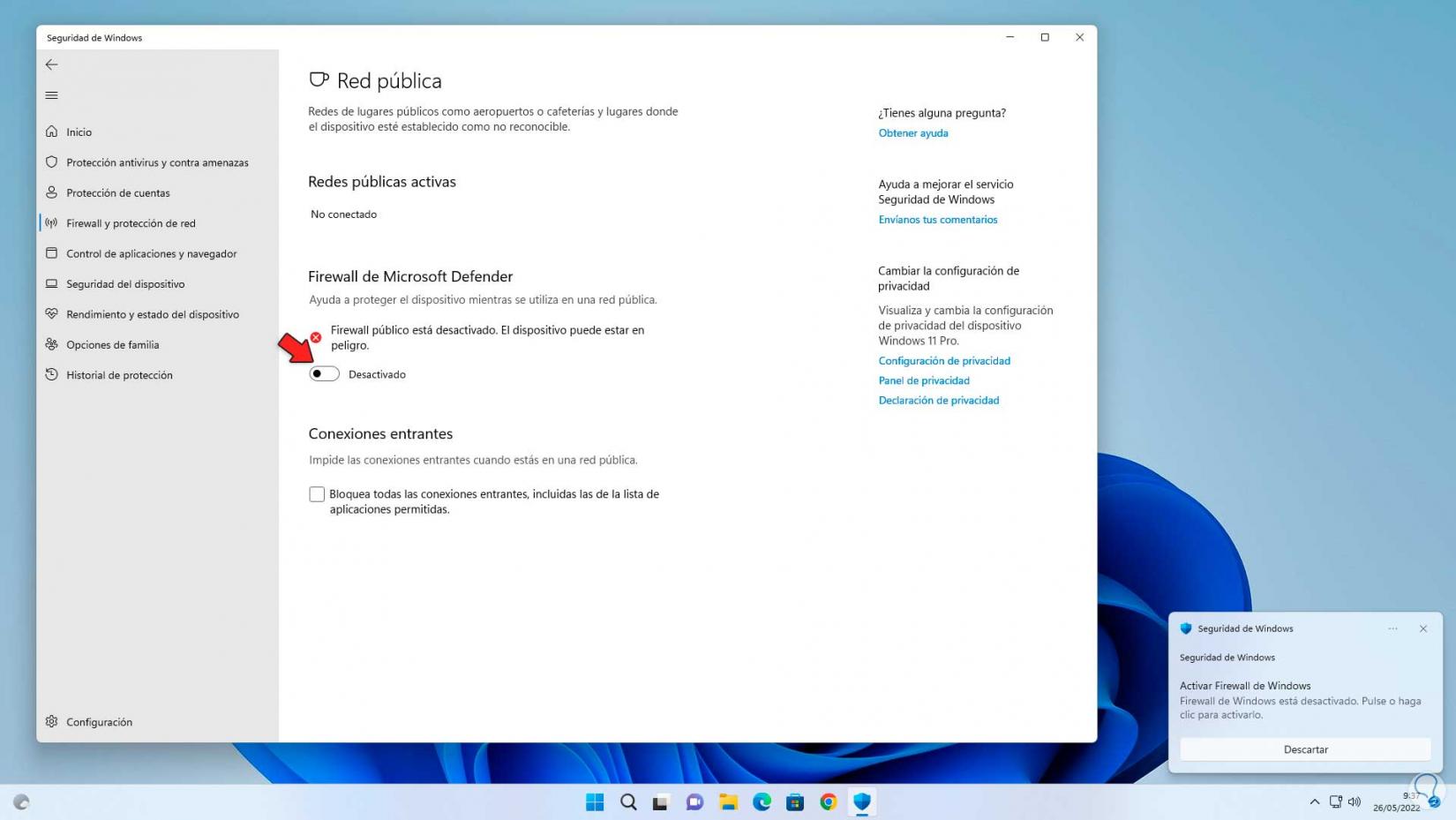This screenshot has height=820, width=1456.
Task: Dismiss notification with the Descartar button
Action: (1305, 749)
